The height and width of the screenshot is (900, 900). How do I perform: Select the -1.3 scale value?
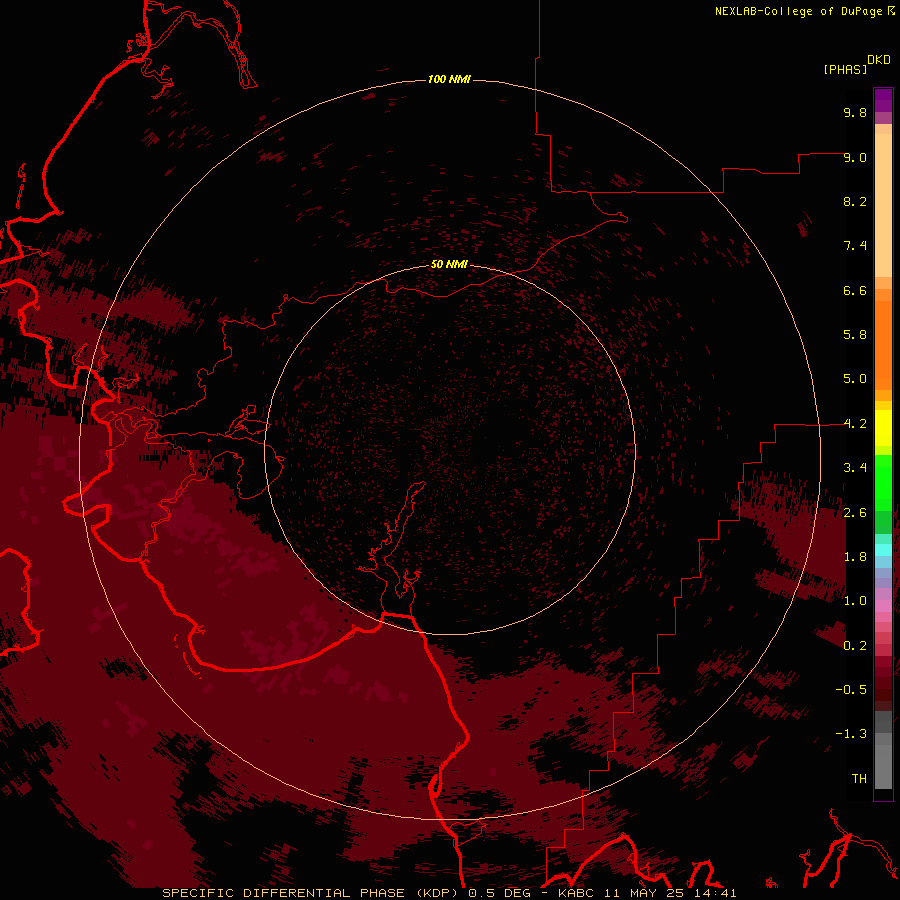click(851, 734)
